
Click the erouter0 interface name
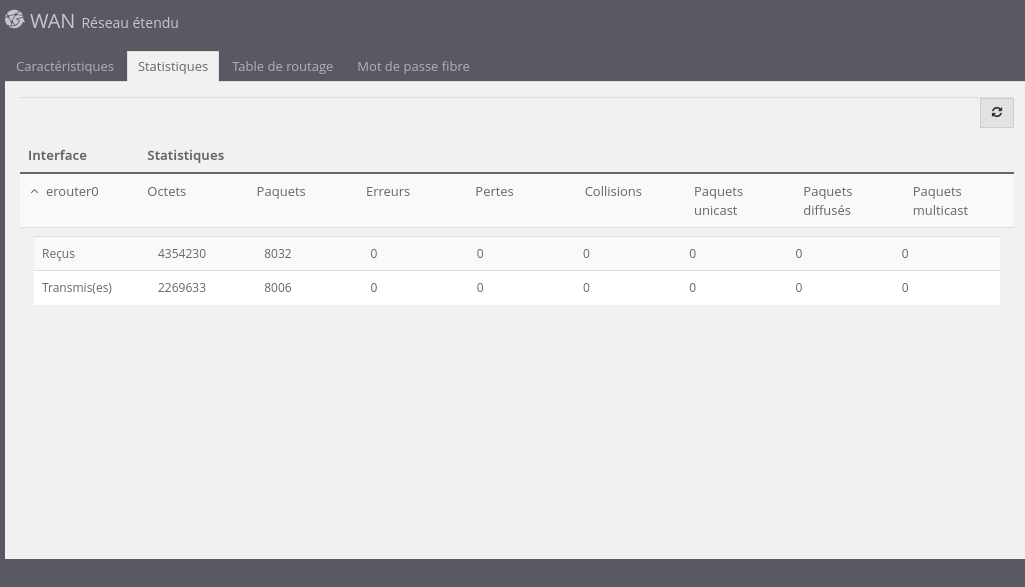(72, 191)
